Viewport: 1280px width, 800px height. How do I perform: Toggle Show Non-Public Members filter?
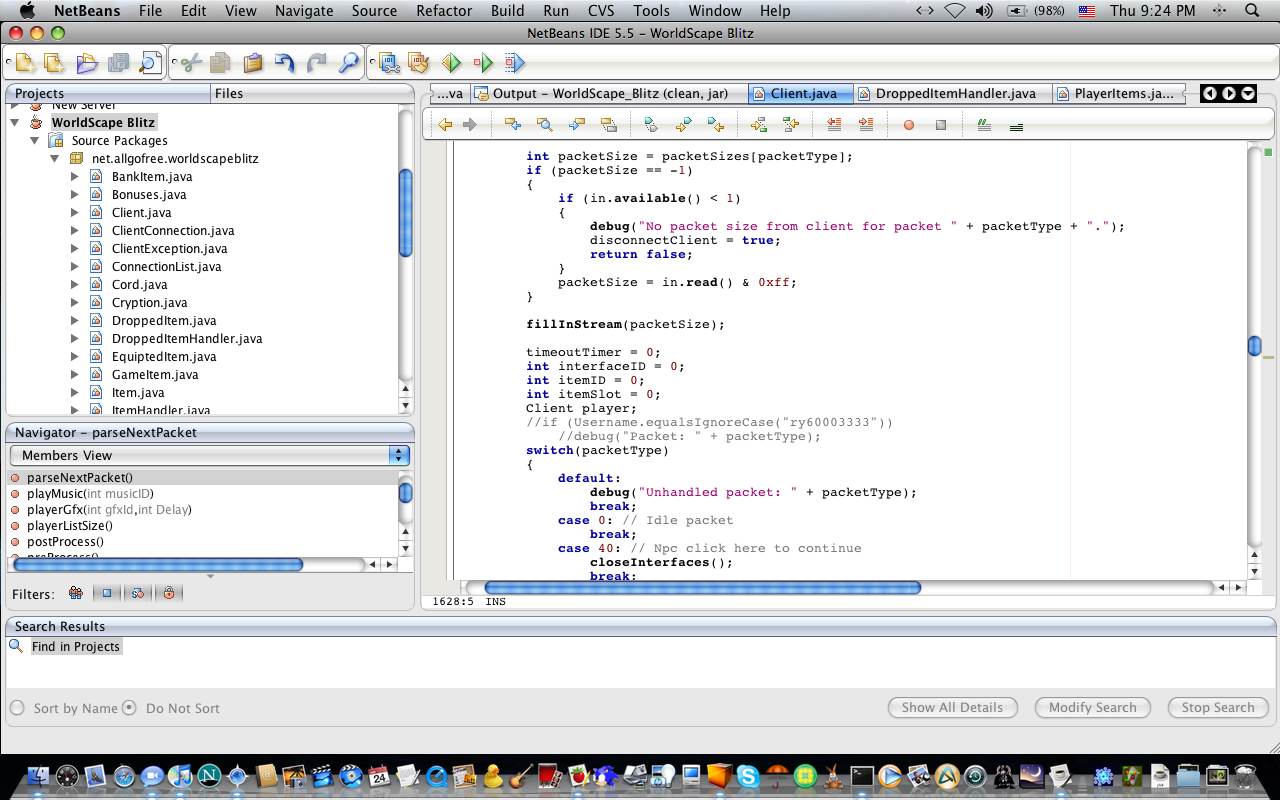[169, 593]
